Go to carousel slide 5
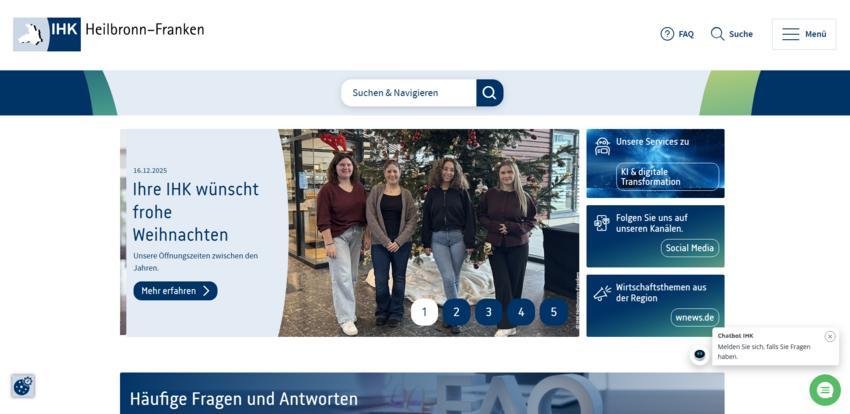Image resolution: width=850 pixels, height=414 pixels. 554,312
